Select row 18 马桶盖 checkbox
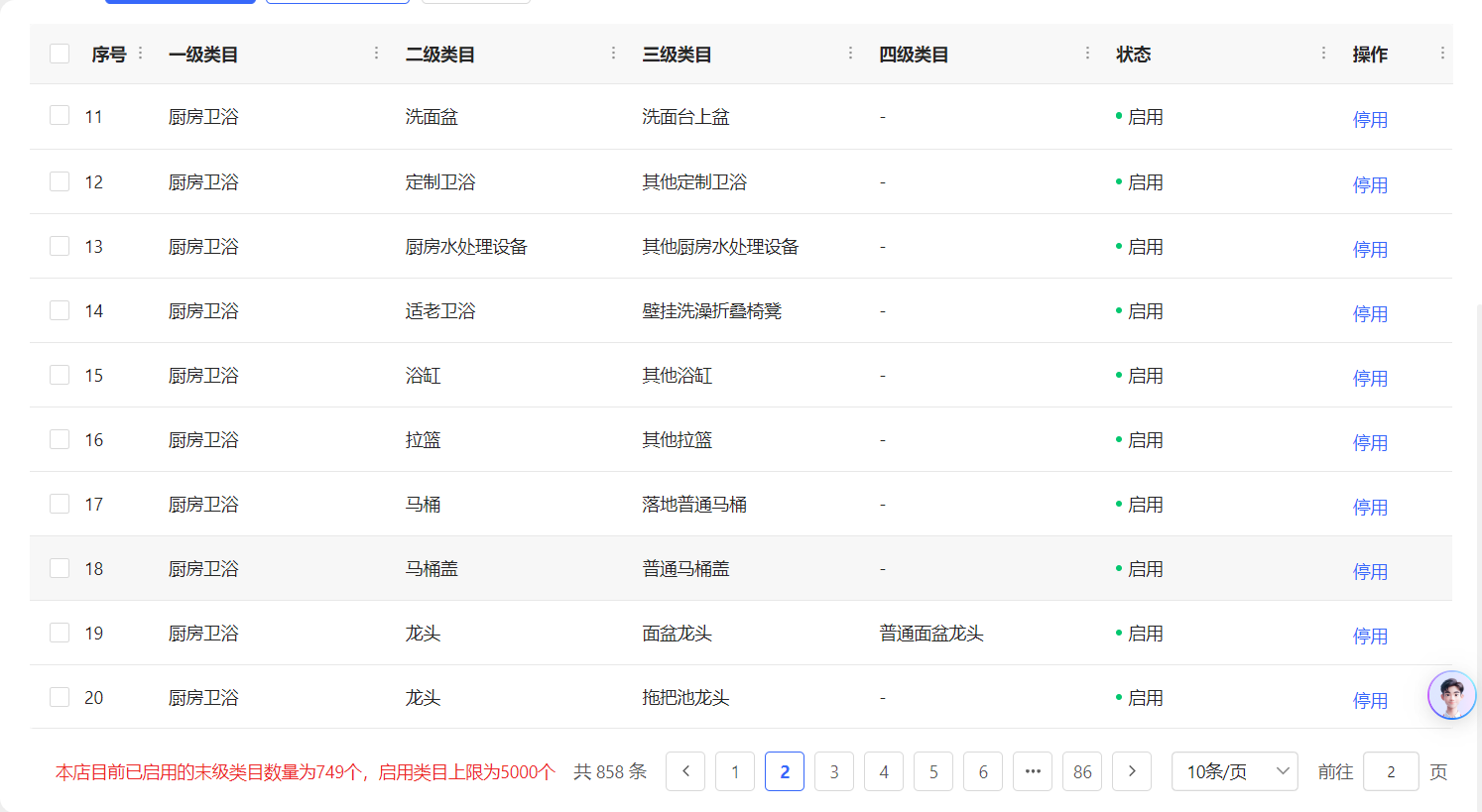The image size is (1482, 812). click(x=60, y=568)
